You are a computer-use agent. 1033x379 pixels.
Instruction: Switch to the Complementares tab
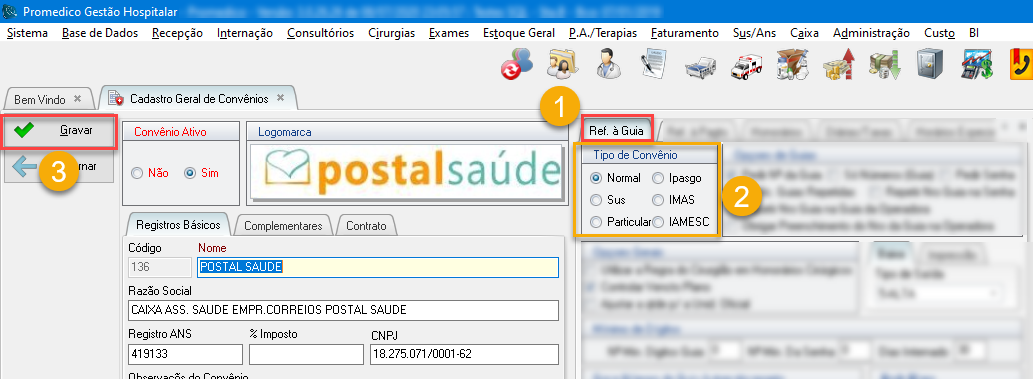283,225
